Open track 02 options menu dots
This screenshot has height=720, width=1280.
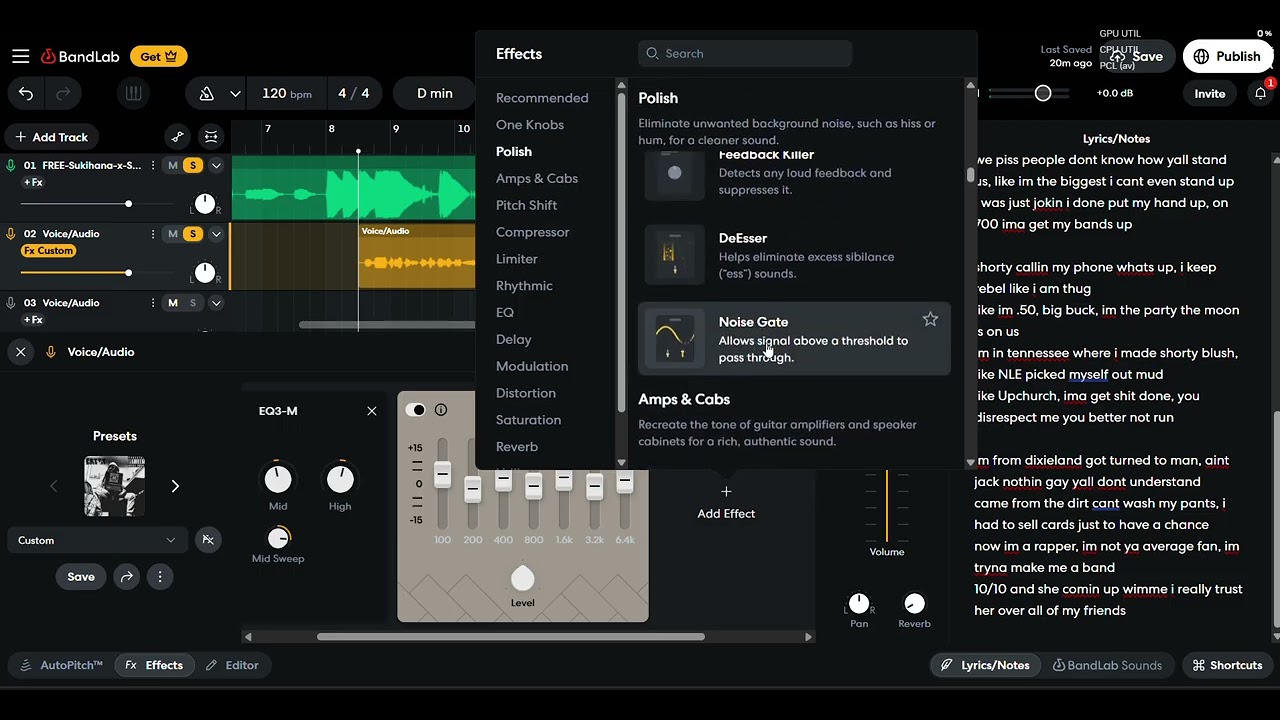[152, 234]
